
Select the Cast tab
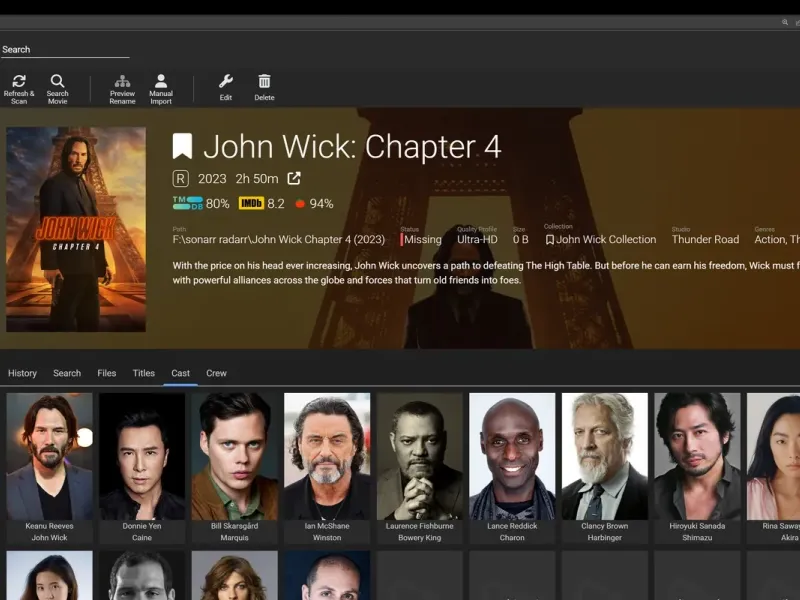click(180, 373)
